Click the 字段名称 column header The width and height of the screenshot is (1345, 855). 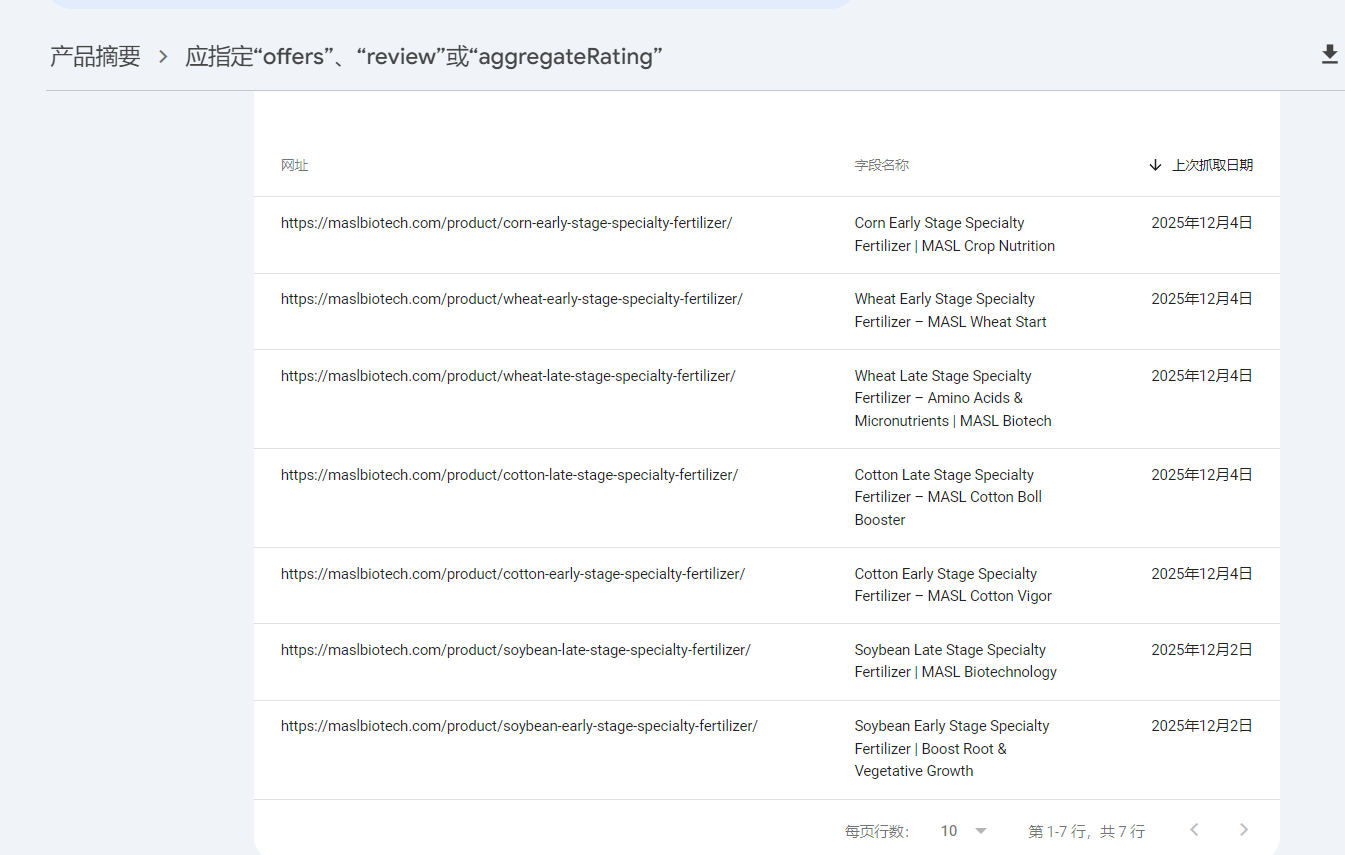tap(881, 165)
